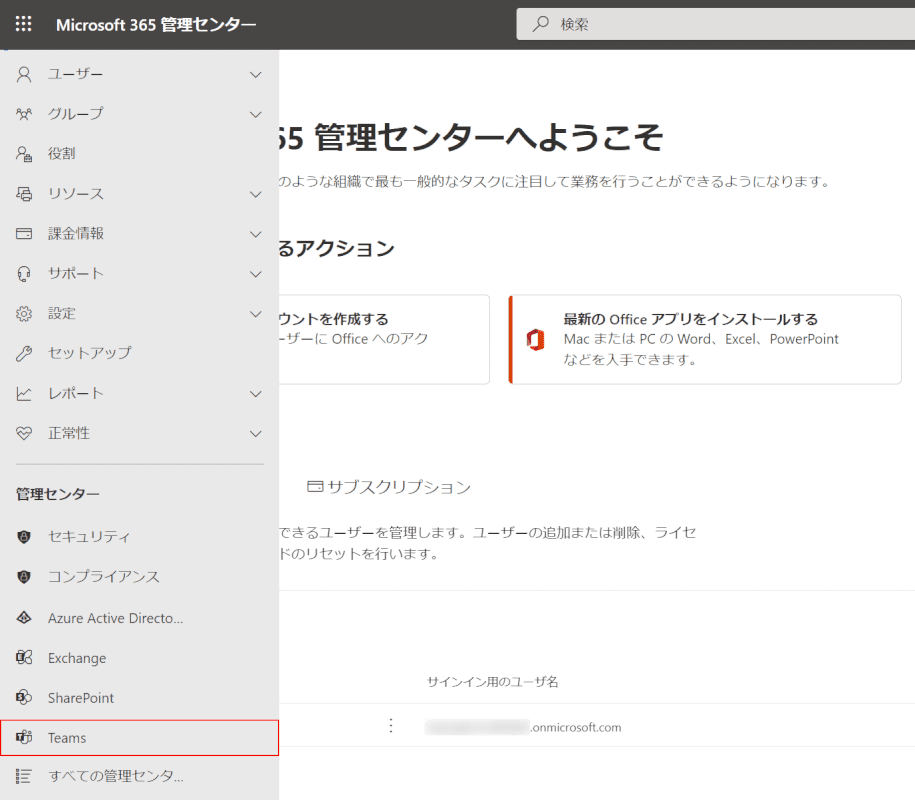Click the Microsoft 365 管理センター title
The height and width of the screenshot is (800, 915).
156,25
